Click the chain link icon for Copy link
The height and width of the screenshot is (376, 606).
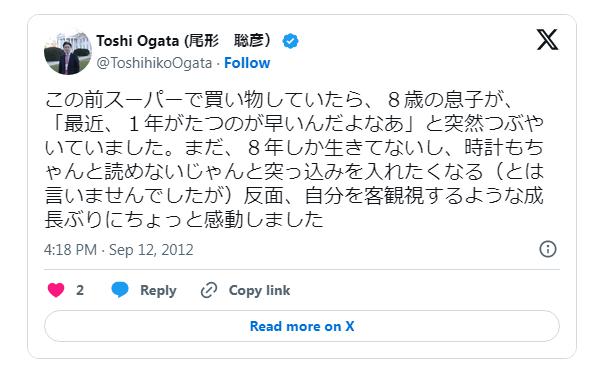pos(209,290)
